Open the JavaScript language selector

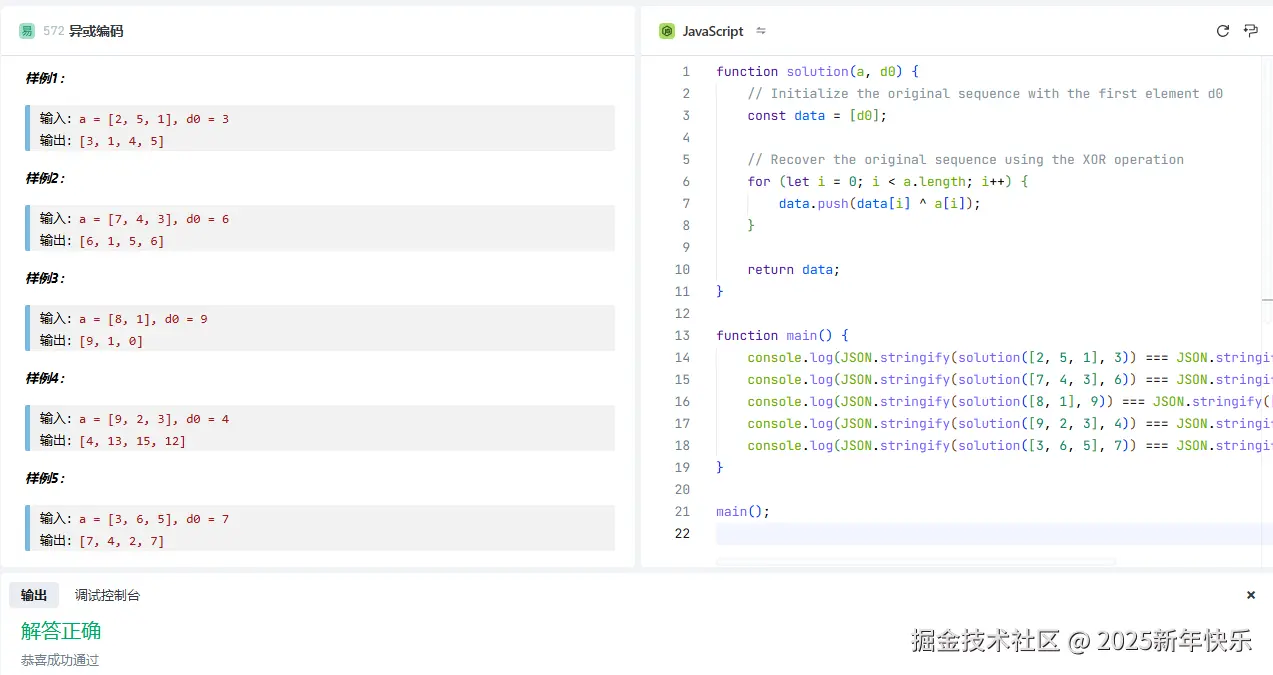tap(712, 31)
